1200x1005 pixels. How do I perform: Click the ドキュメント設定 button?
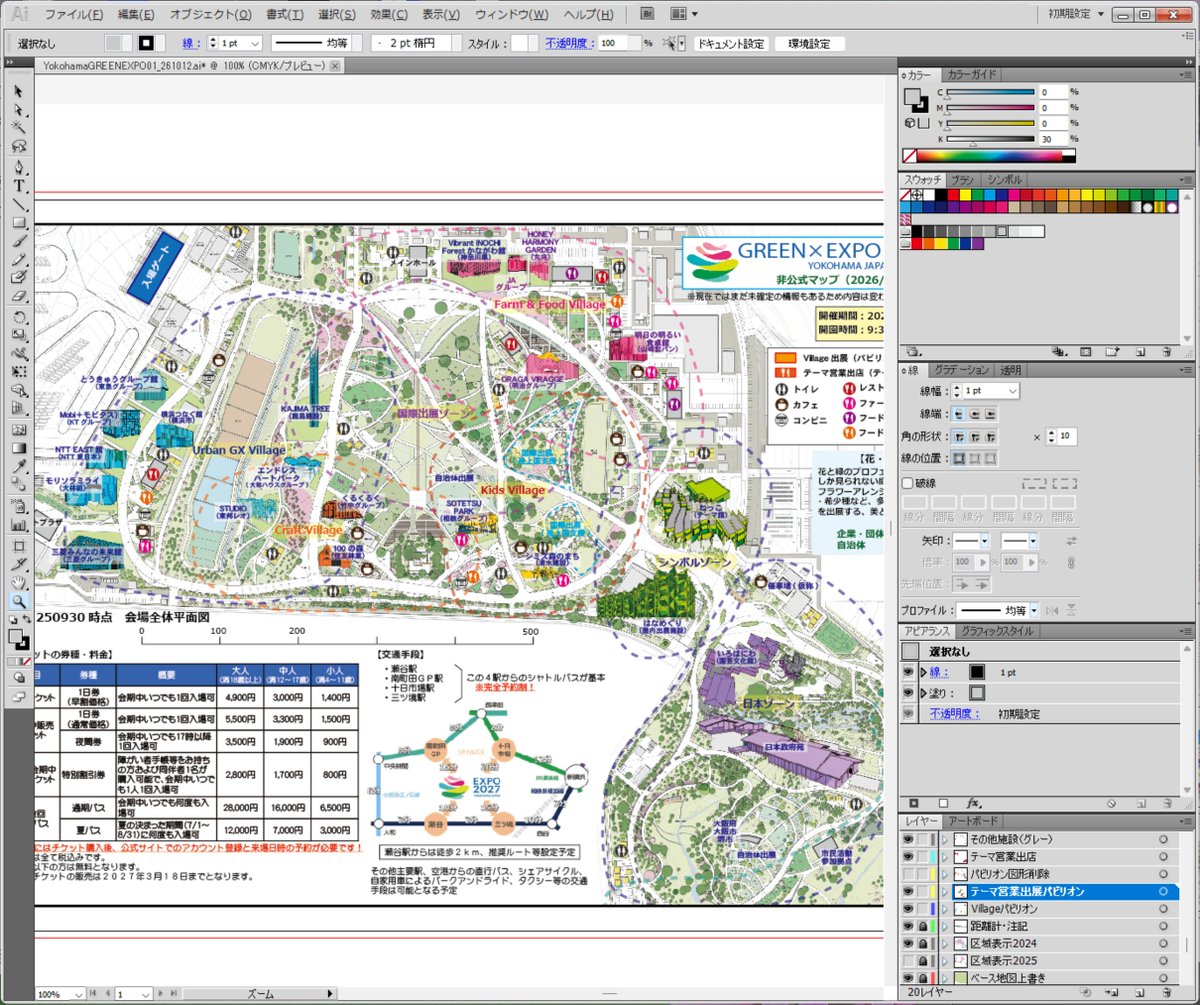[x=730, y=44]
